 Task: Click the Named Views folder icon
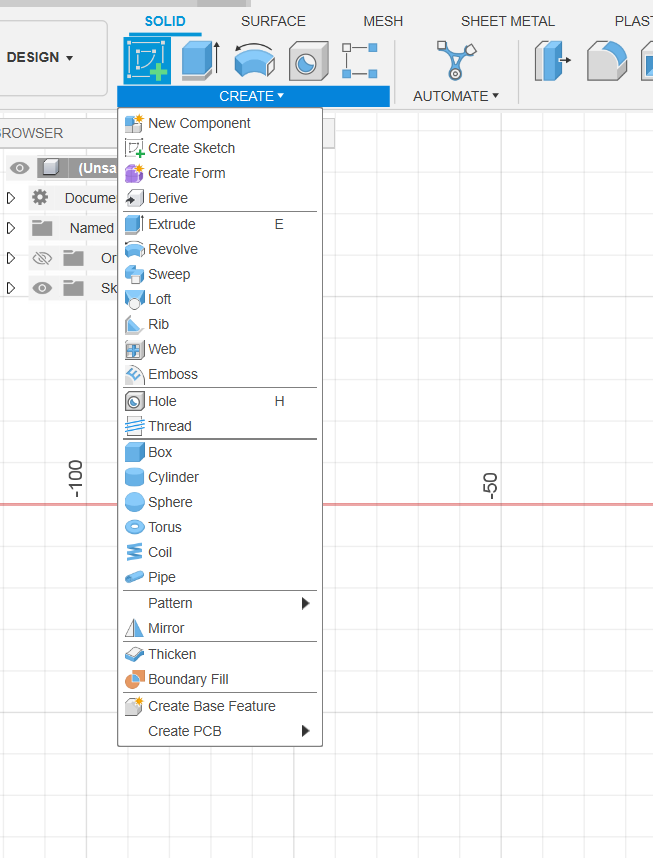[x=42, y=228]
